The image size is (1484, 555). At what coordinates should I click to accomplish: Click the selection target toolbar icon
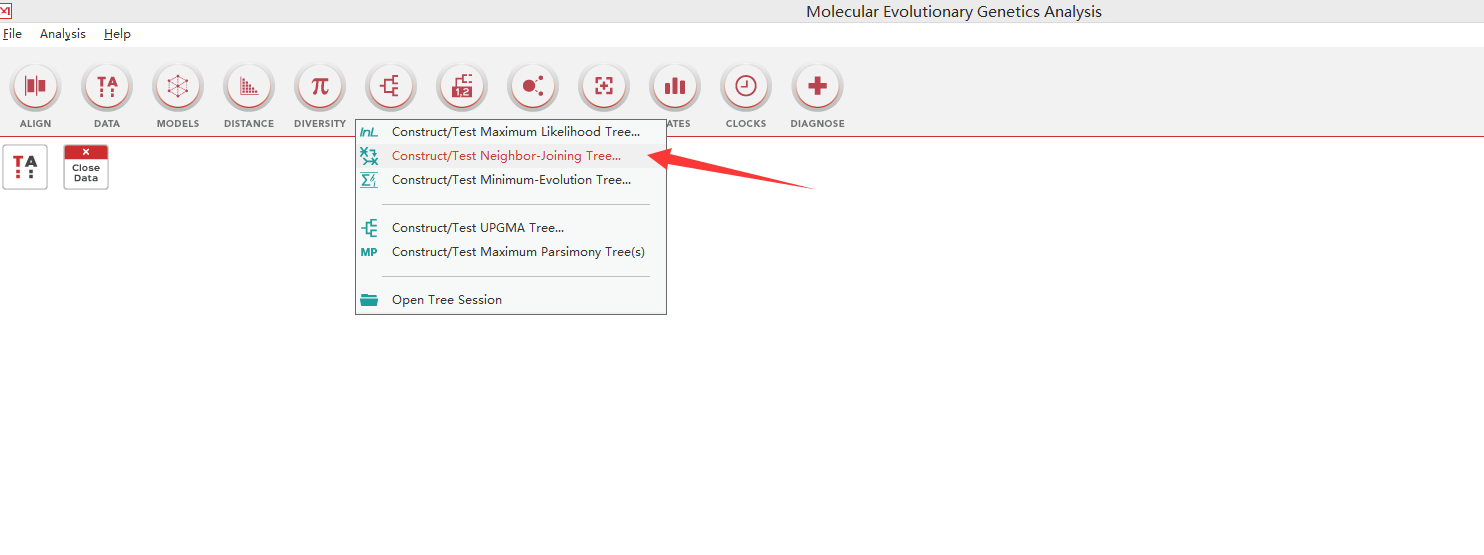[x=603, y=87]
